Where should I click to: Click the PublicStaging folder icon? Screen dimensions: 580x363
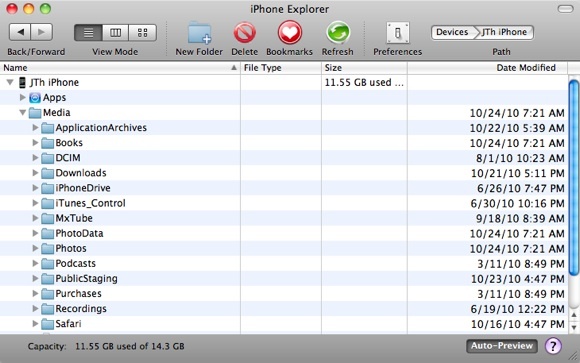[47, 279]
